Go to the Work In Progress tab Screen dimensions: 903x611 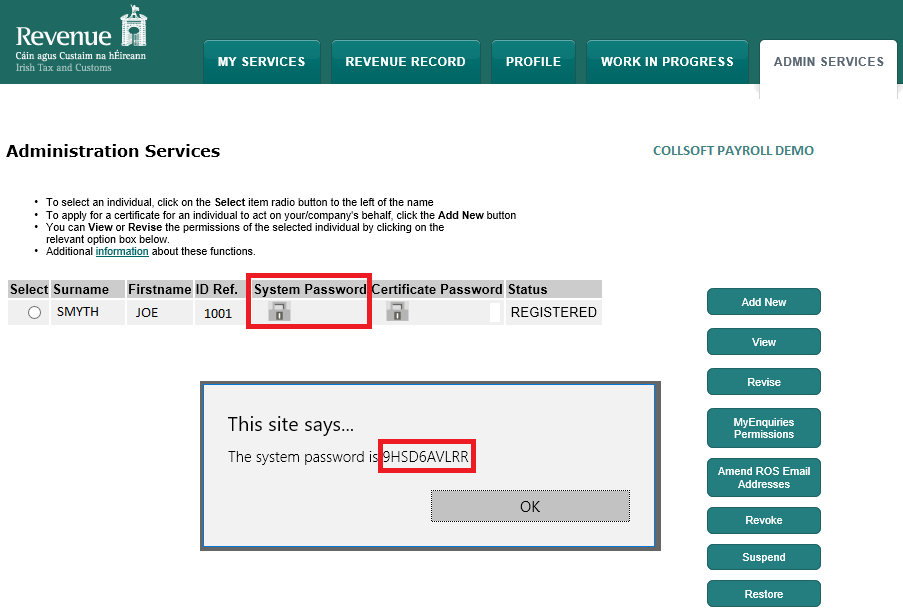coord(667,62)
